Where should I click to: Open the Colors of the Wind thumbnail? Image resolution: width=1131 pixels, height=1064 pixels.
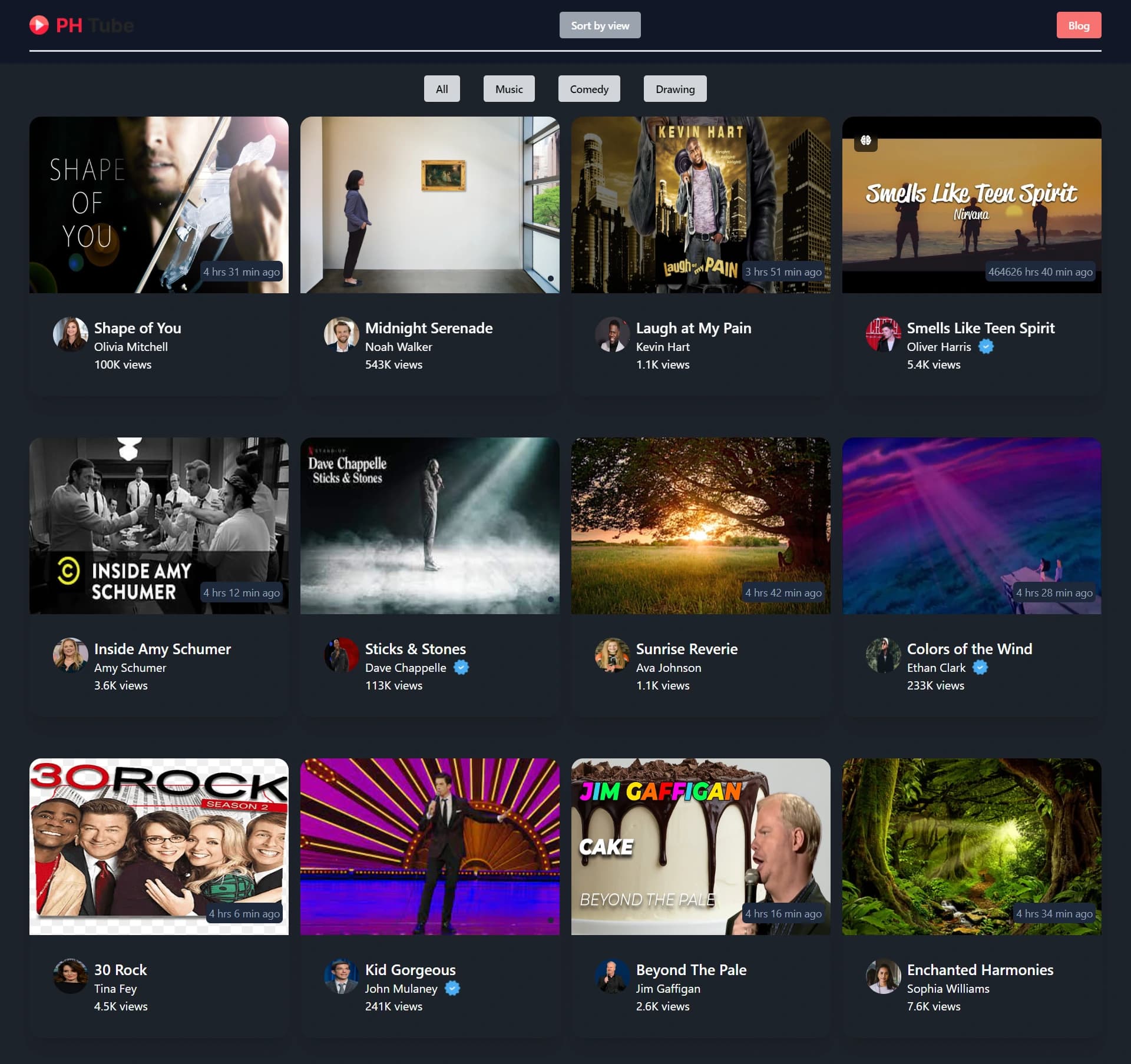point(972,526)
